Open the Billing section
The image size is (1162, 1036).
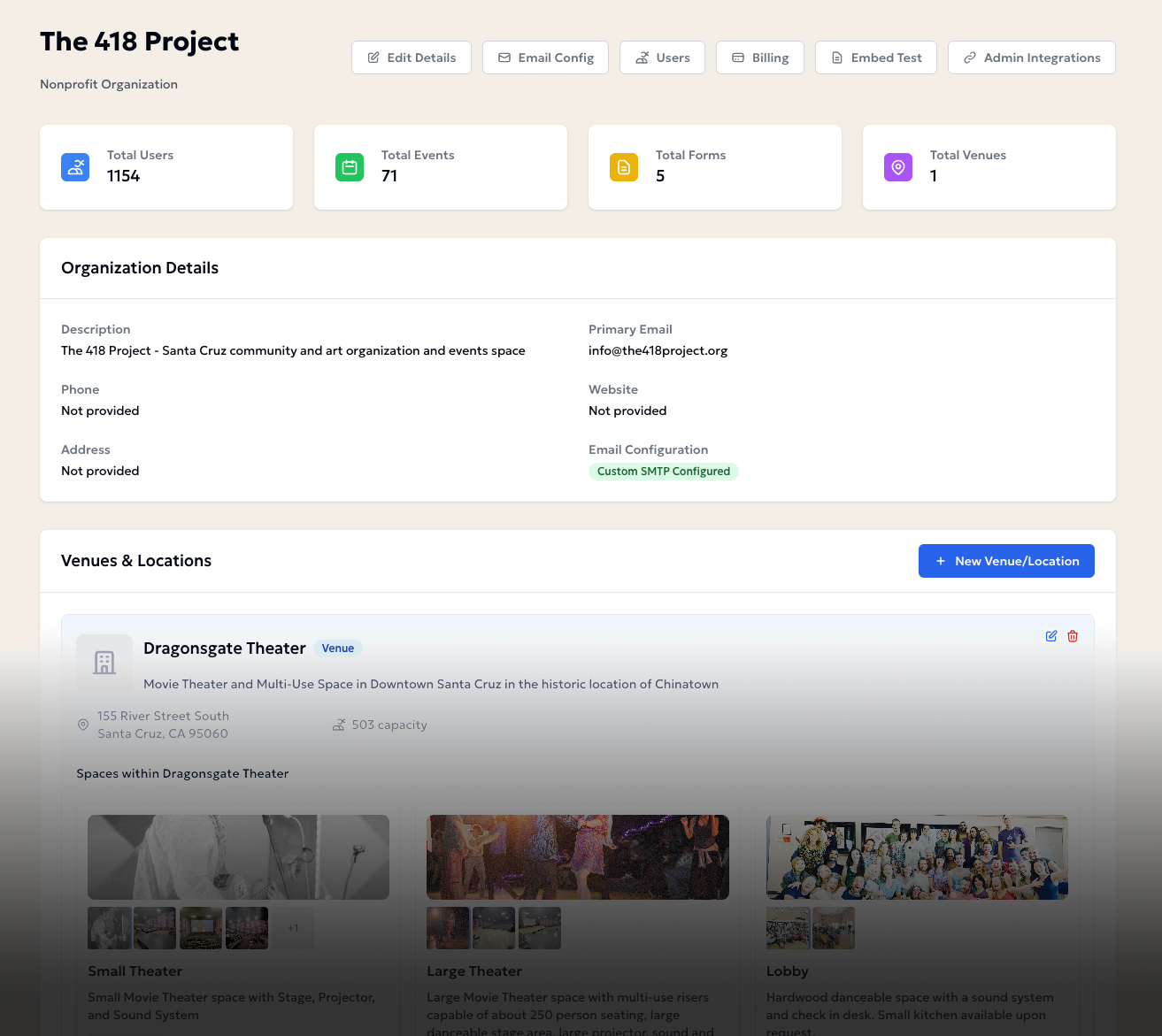tap(759, 58)
